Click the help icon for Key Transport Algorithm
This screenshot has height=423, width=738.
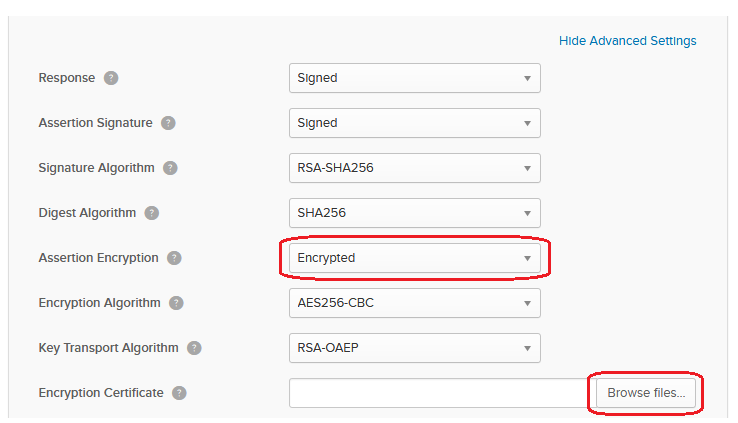194,348
